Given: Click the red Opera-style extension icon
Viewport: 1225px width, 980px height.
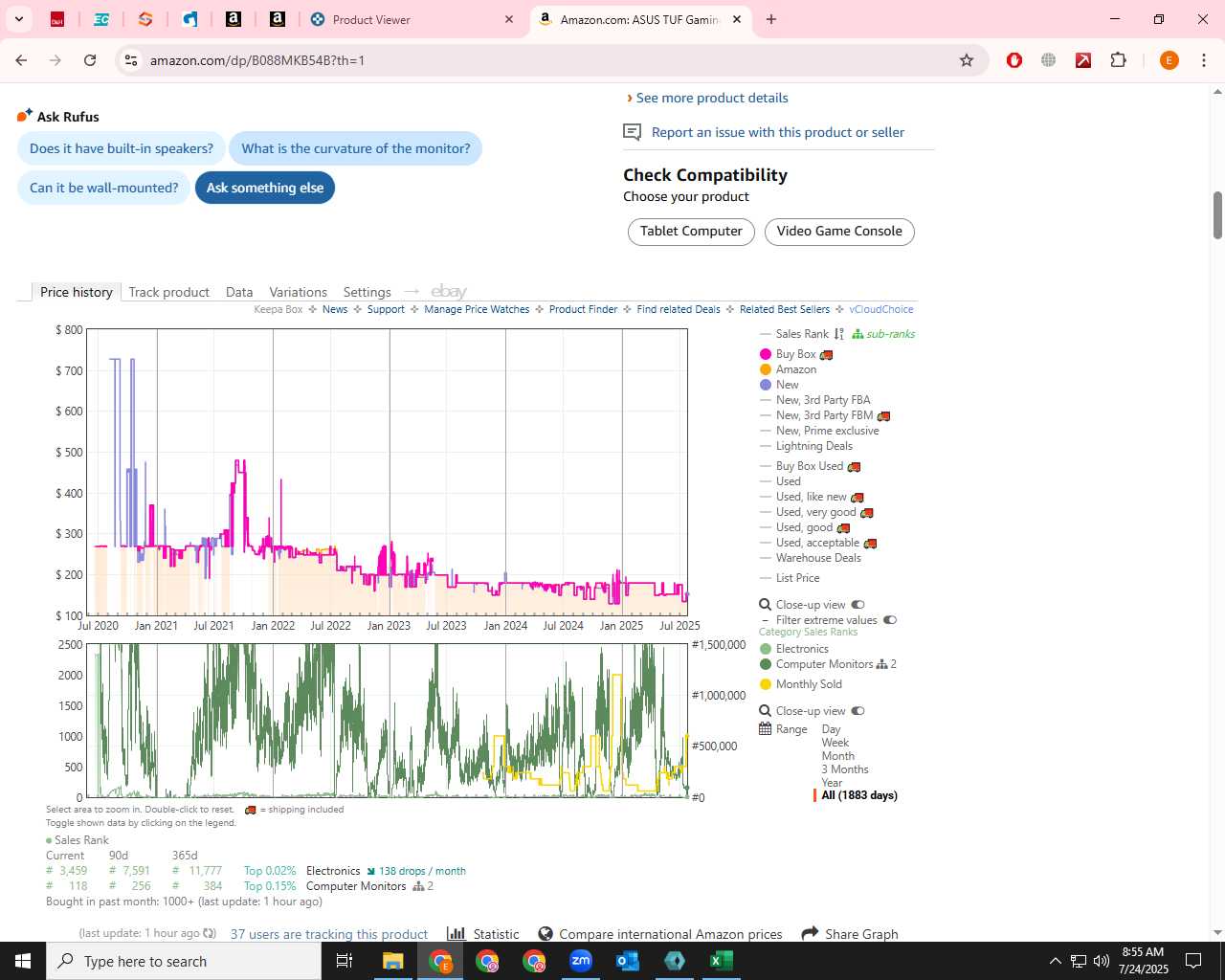Looking at the screenshot, I should click(x=1014, y=60).
